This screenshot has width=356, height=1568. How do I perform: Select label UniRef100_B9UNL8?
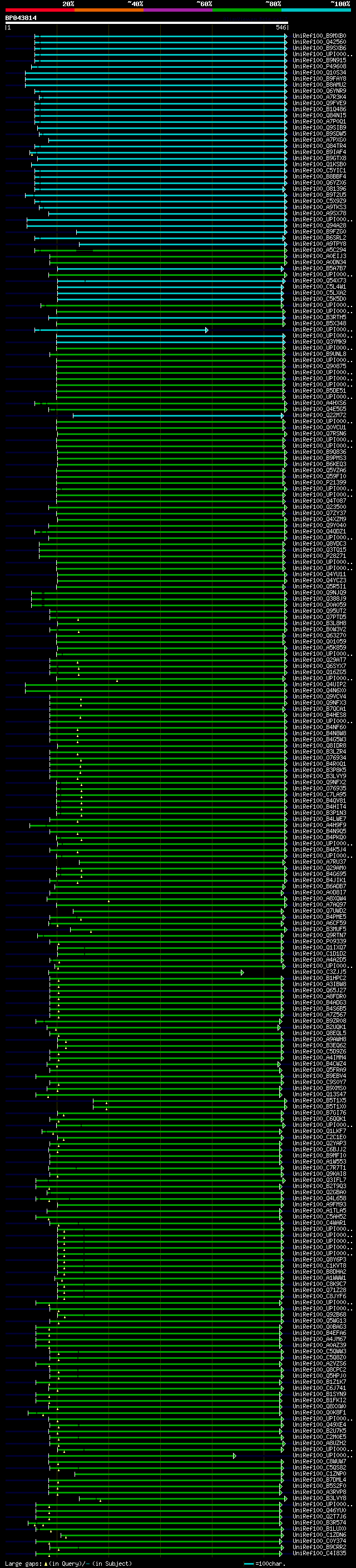pyautogui.click(x=319, y=354)
